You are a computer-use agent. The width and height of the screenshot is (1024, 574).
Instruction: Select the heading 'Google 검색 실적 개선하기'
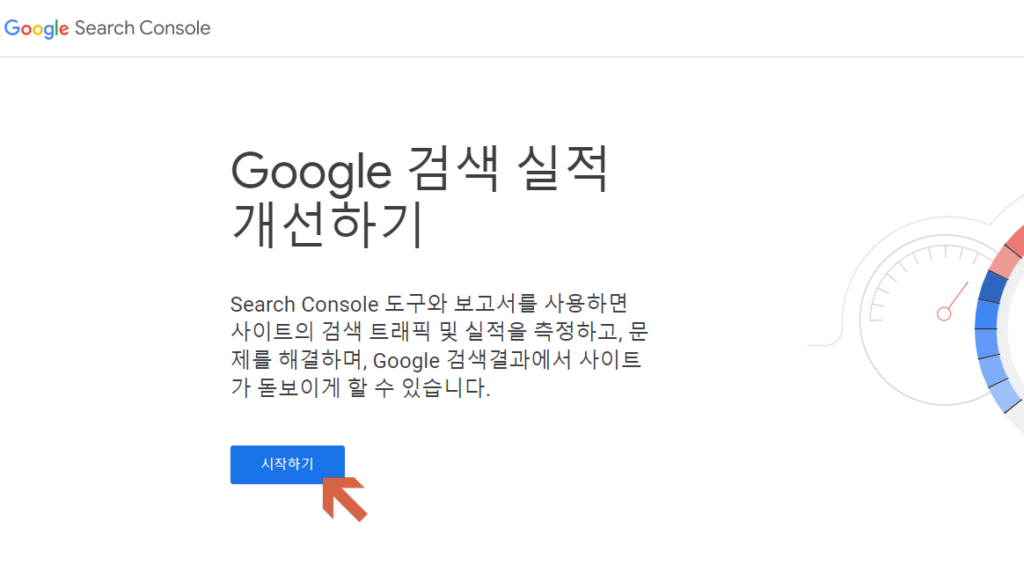pos(420,197)
